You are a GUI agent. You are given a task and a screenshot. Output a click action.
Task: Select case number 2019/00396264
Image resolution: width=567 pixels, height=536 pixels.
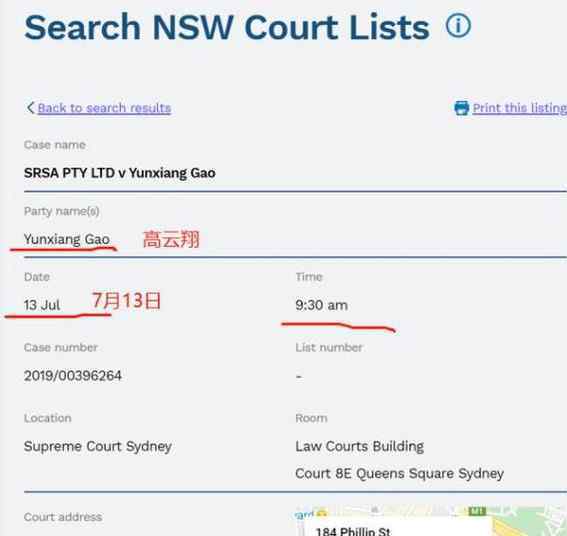coord(73,375)
